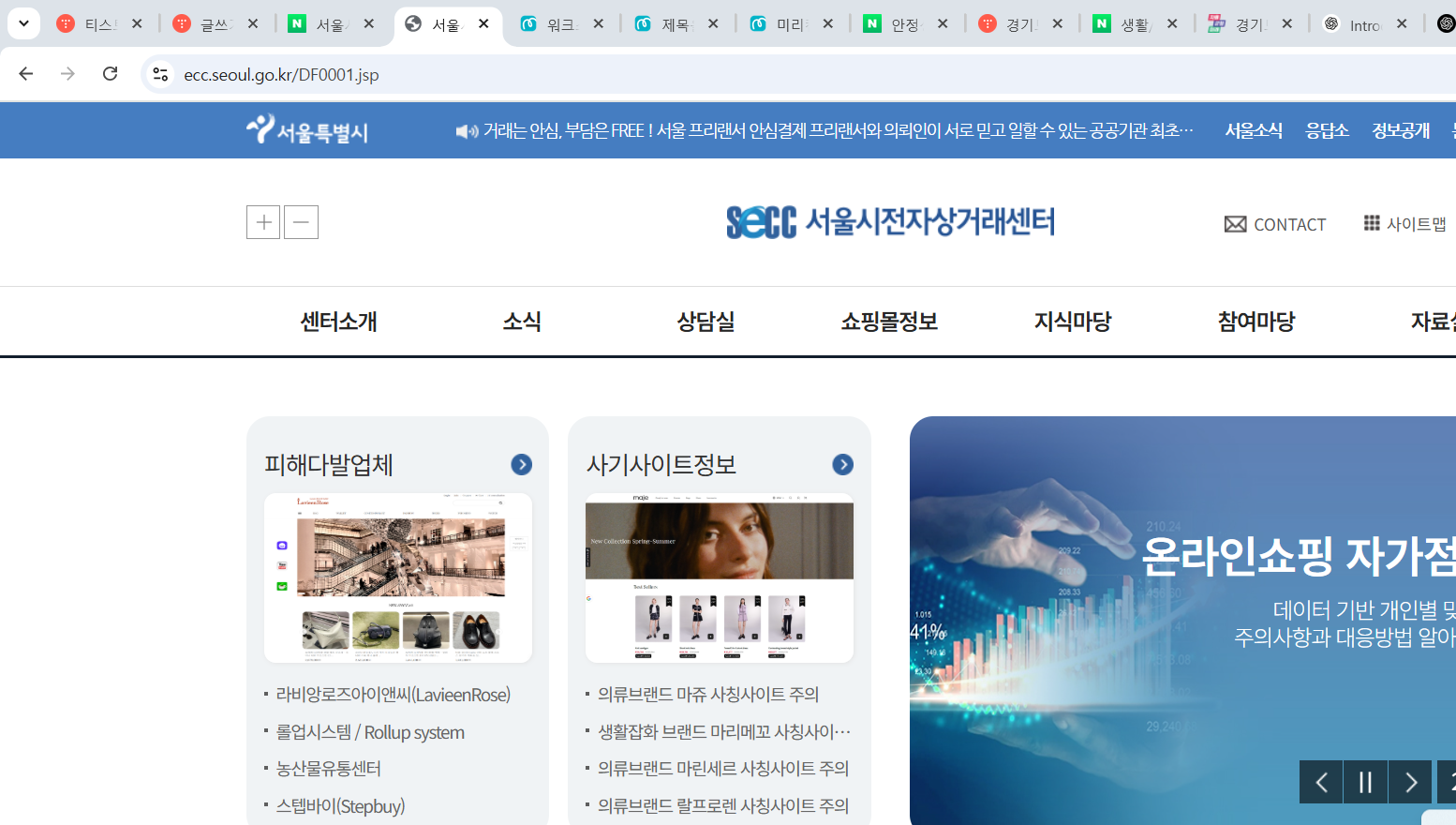1456x825 pixels.
Task: Click the speaker icon beside the announcement banner
Action: pos(468,130)
